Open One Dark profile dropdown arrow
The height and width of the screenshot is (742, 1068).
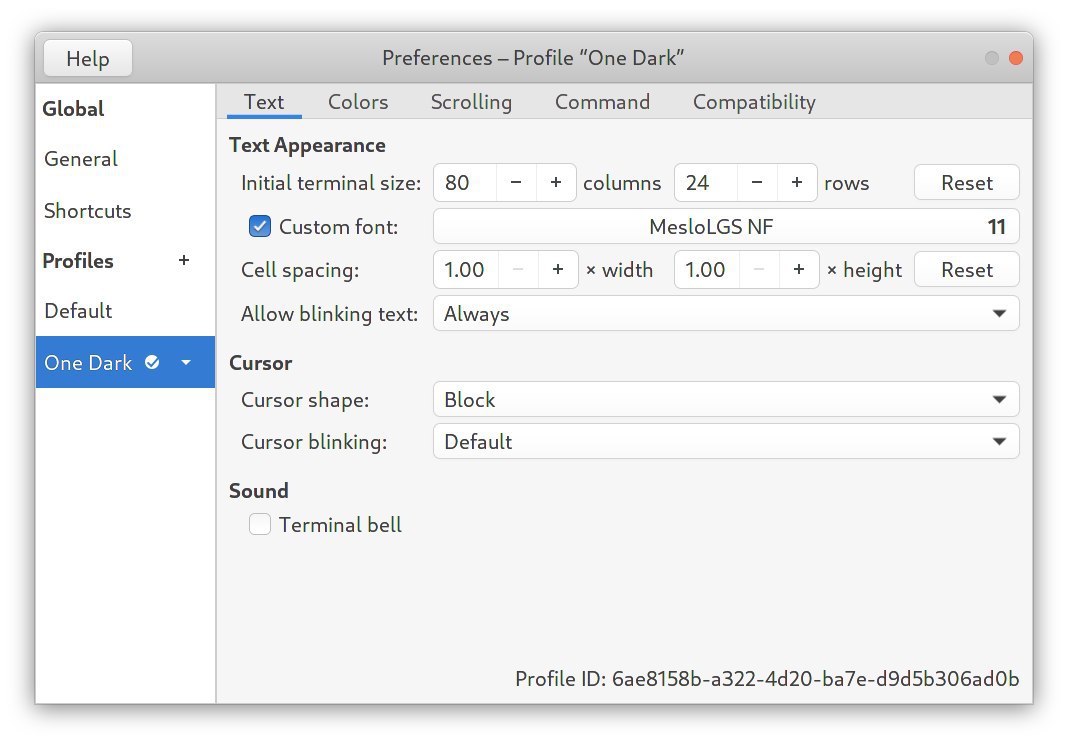point(186,362)
